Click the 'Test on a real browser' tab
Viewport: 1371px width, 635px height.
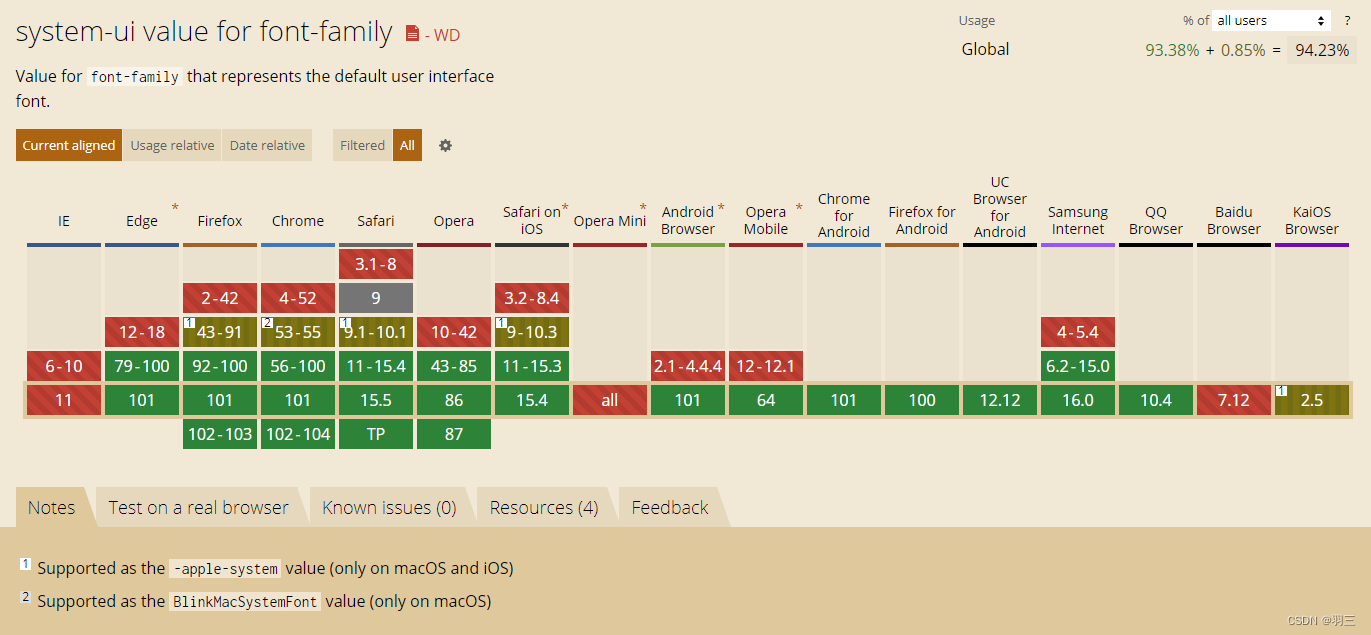(x=198, y=507)
